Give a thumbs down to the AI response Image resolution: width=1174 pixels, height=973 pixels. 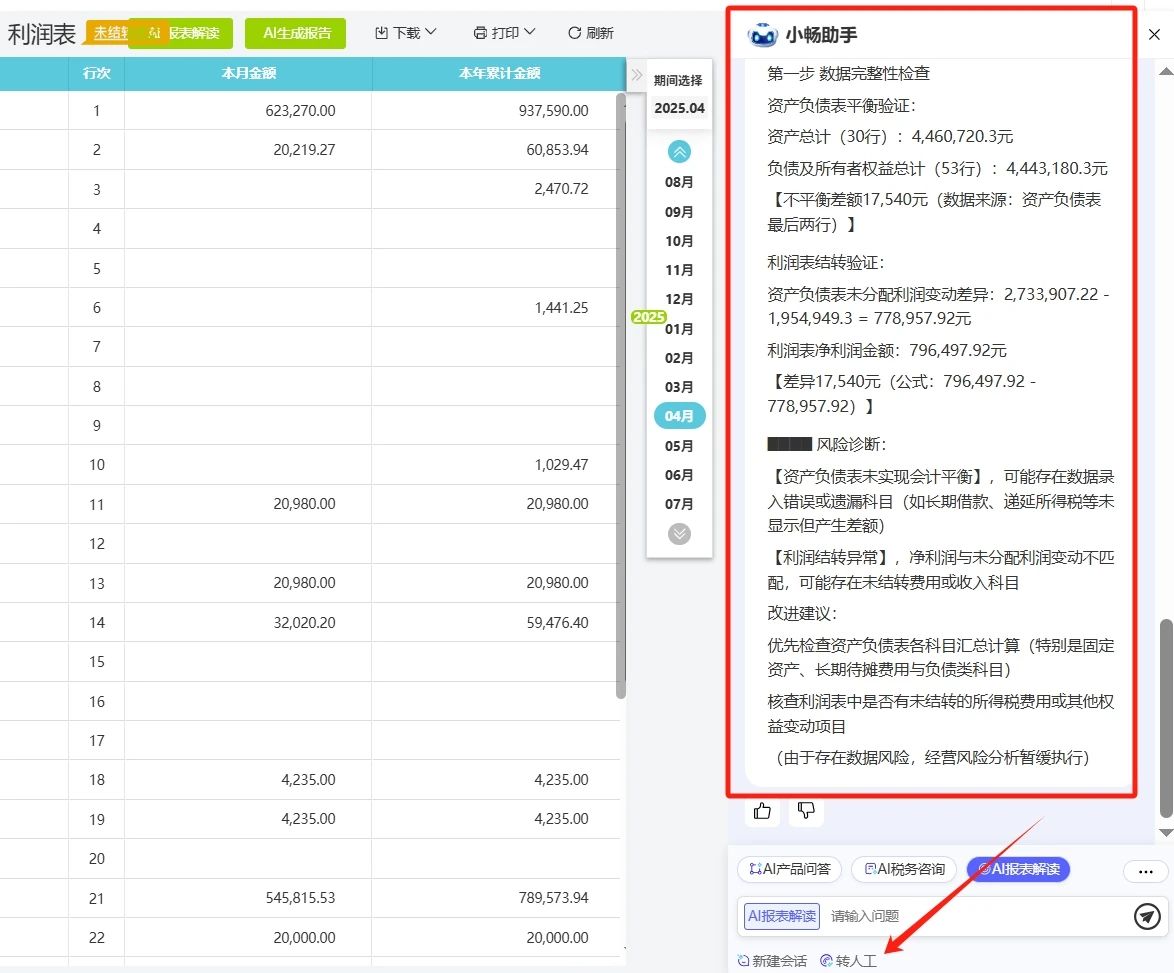(x=805, y=812)
